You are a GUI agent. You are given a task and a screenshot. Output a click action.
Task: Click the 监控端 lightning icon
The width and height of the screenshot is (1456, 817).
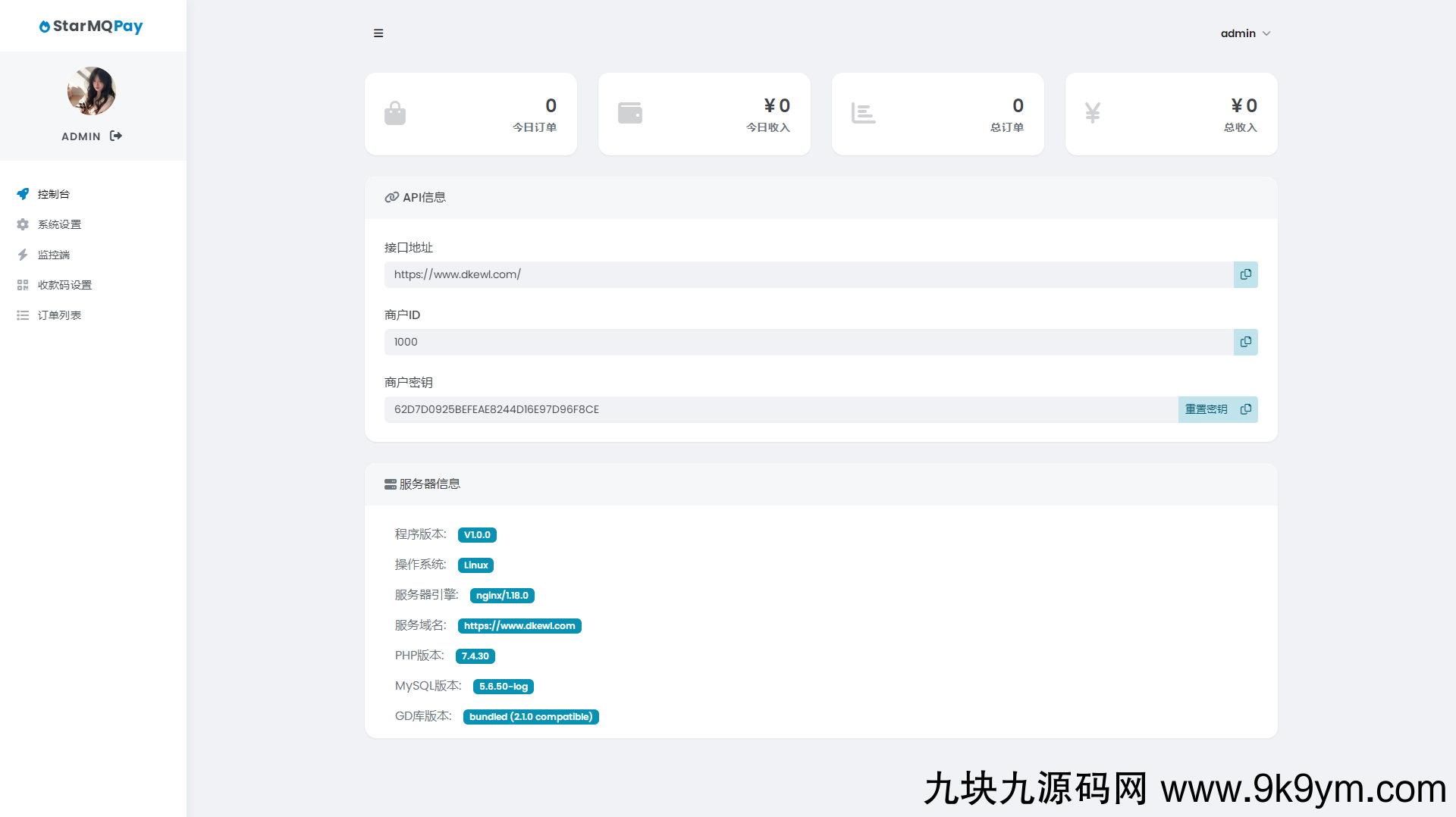(23, 255)
